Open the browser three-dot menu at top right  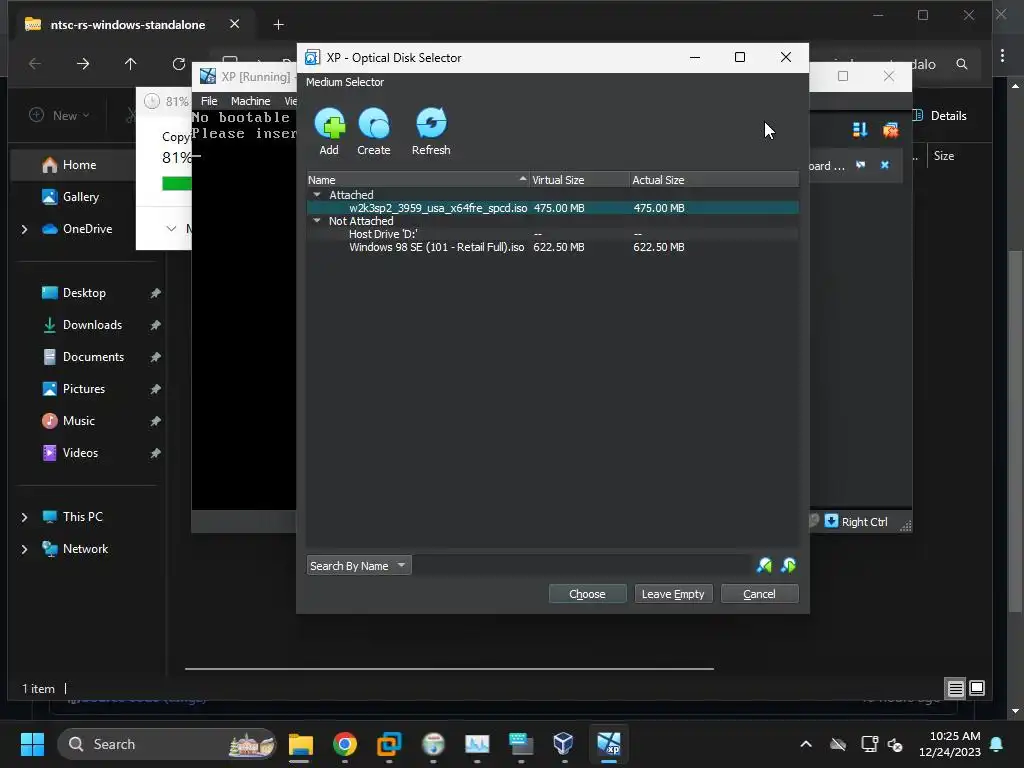pos(1002,56)
